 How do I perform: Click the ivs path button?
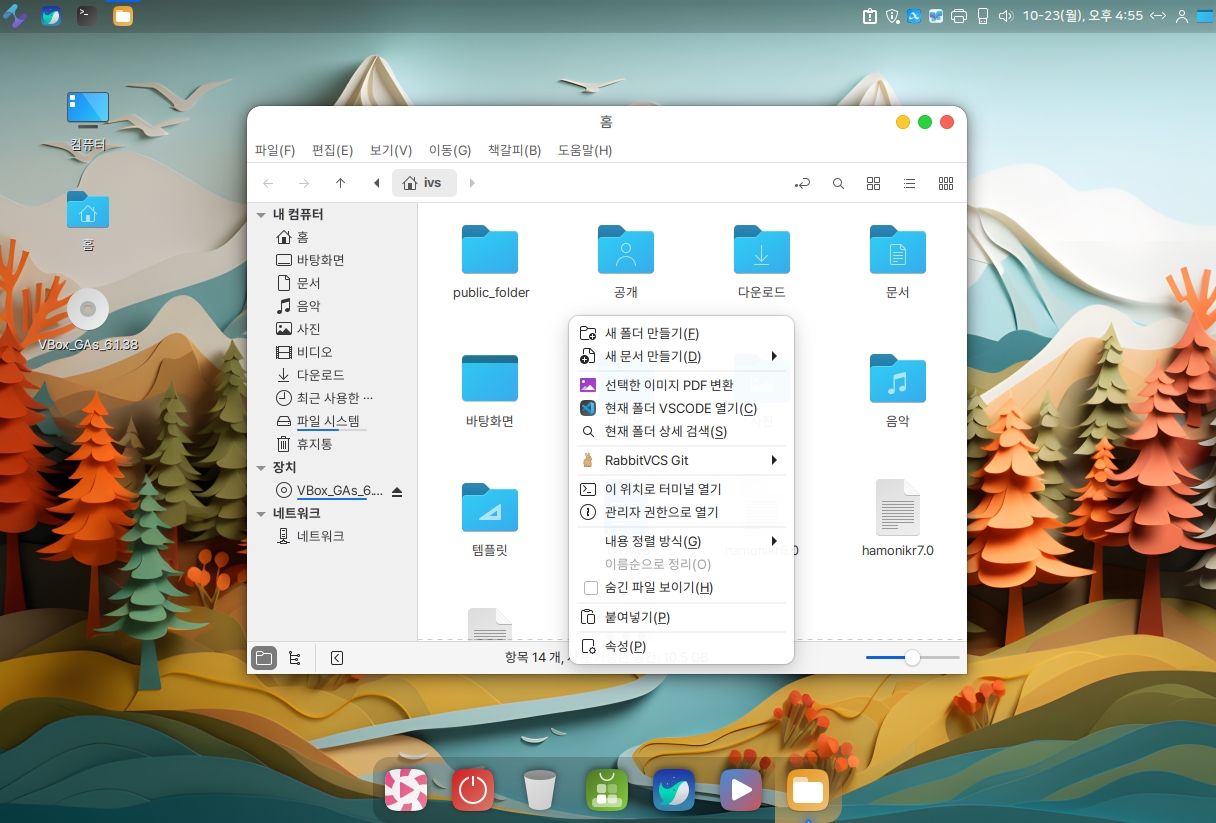click(x=423, y=183)
